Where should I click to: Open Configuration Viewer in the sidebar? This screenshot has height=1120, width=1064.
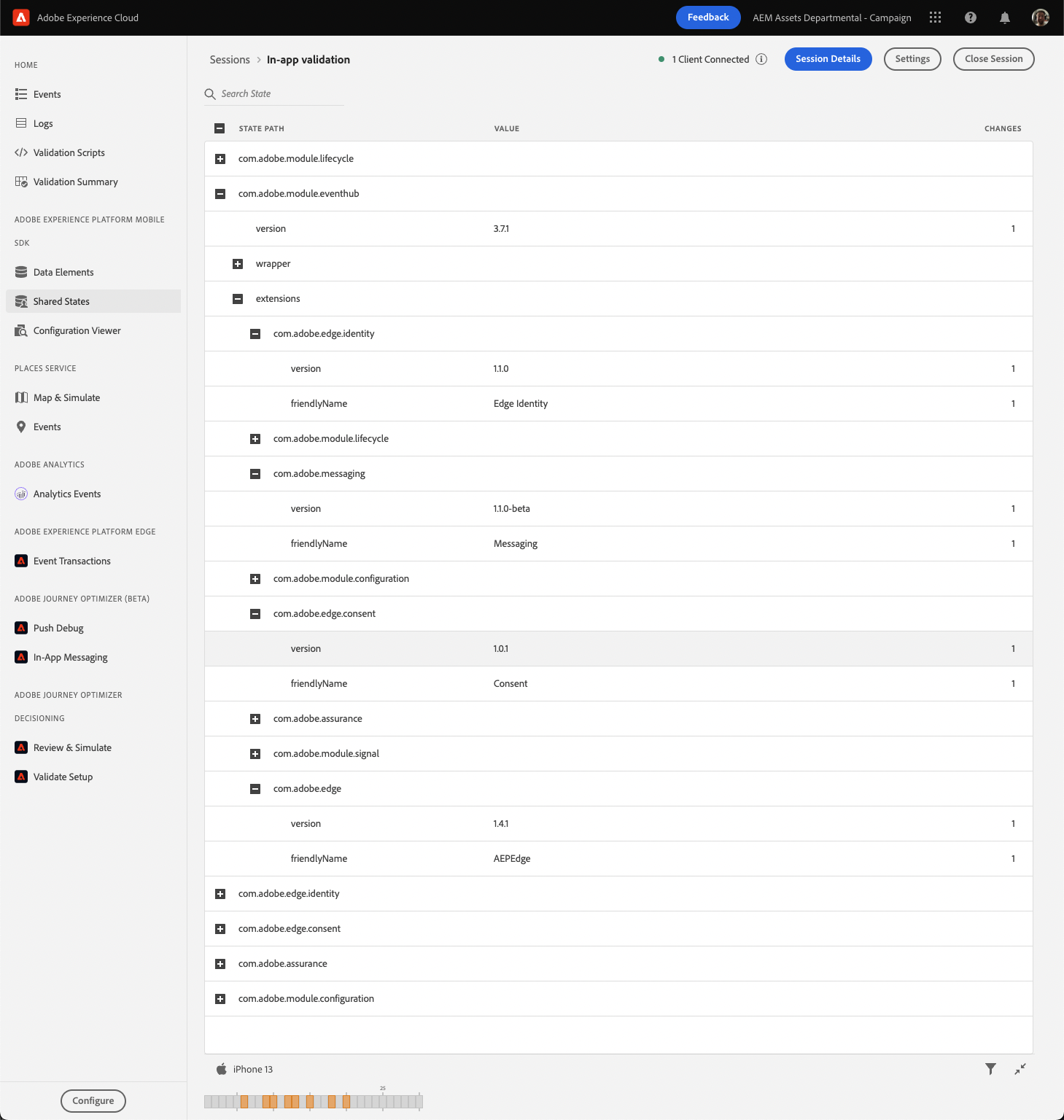tap(77, 330)
